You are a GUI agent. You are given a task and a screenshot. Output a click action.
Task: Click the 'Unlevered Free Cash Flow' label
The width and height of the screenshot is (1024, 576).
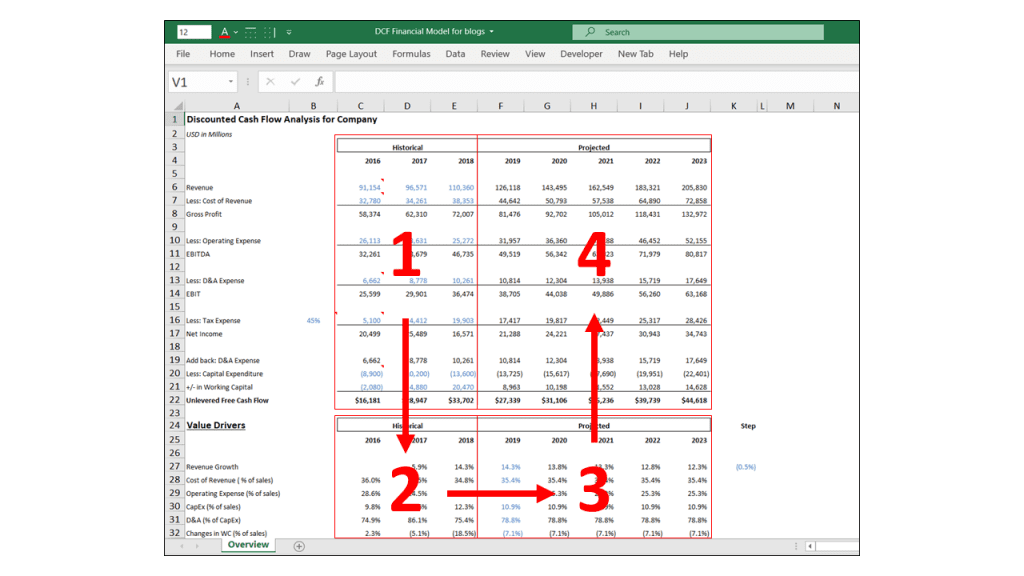pos(227,400)
